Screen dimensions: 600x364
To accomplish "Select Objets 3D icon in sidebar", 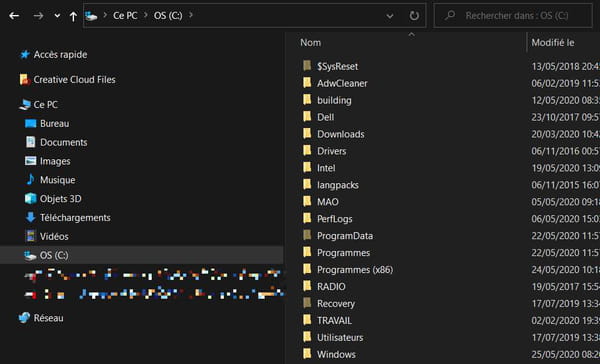I will [30, 199].
